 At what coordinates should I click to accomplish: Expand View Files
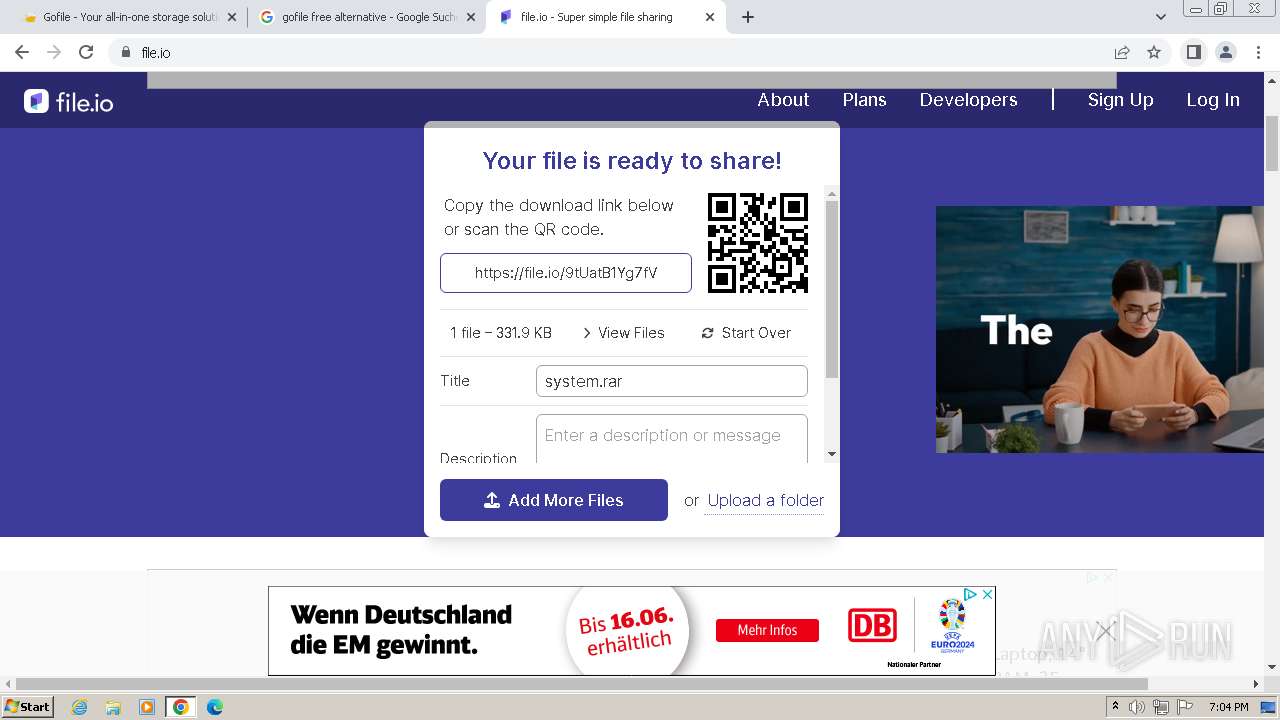tap(623, 333)
